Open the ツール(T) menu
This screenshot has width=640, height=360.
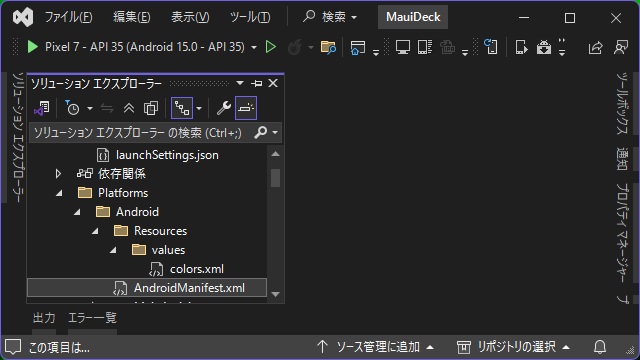(250, 17)
